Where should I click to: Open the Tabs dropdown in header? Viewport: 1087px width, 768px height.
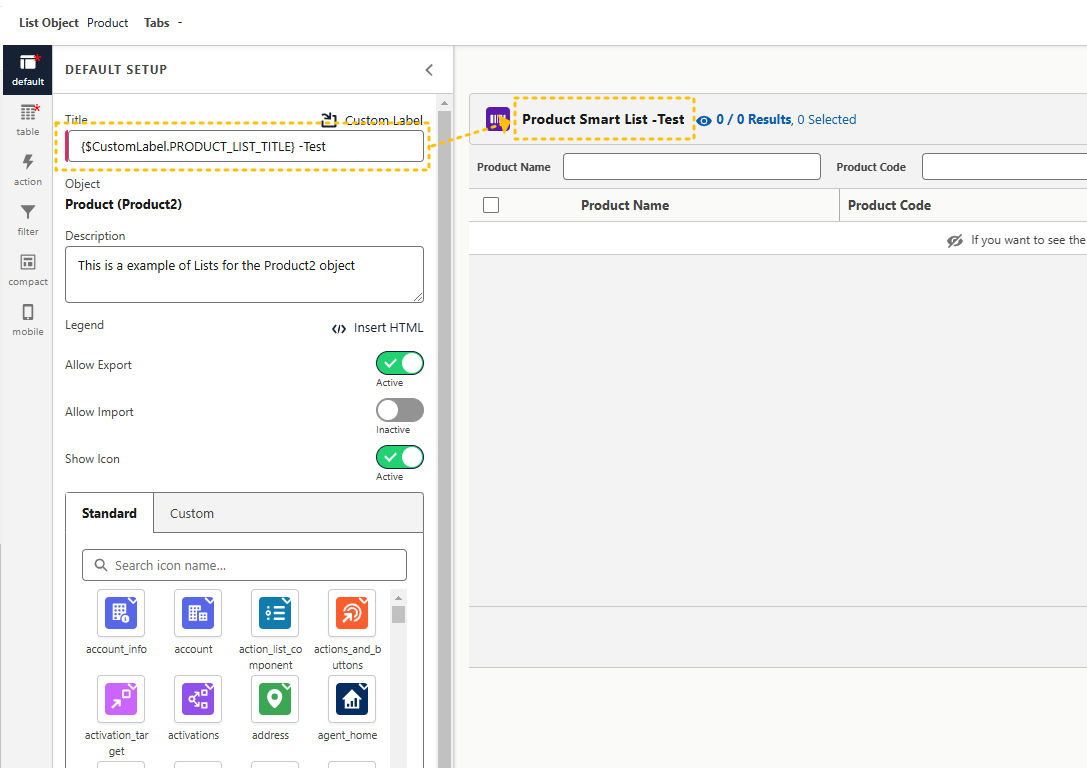[163, 22]
